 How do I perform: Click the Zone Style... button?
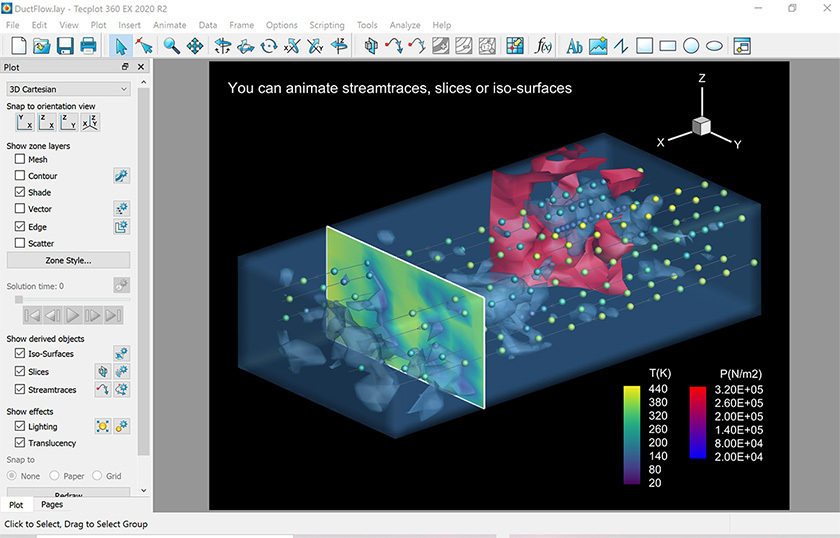[x=68, y=260]
